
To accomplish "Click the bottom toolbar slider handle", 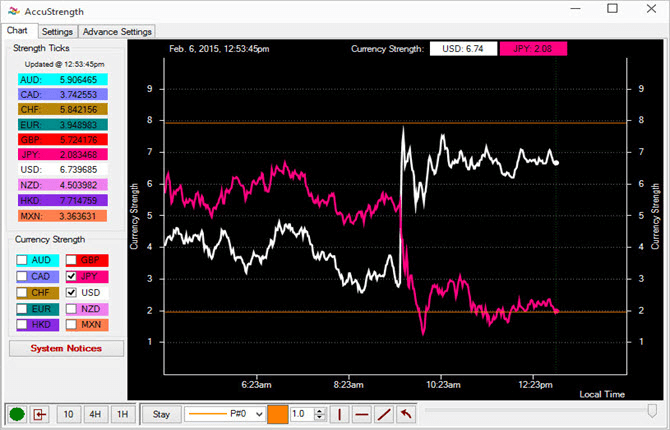I will click(x=652, y=411).
